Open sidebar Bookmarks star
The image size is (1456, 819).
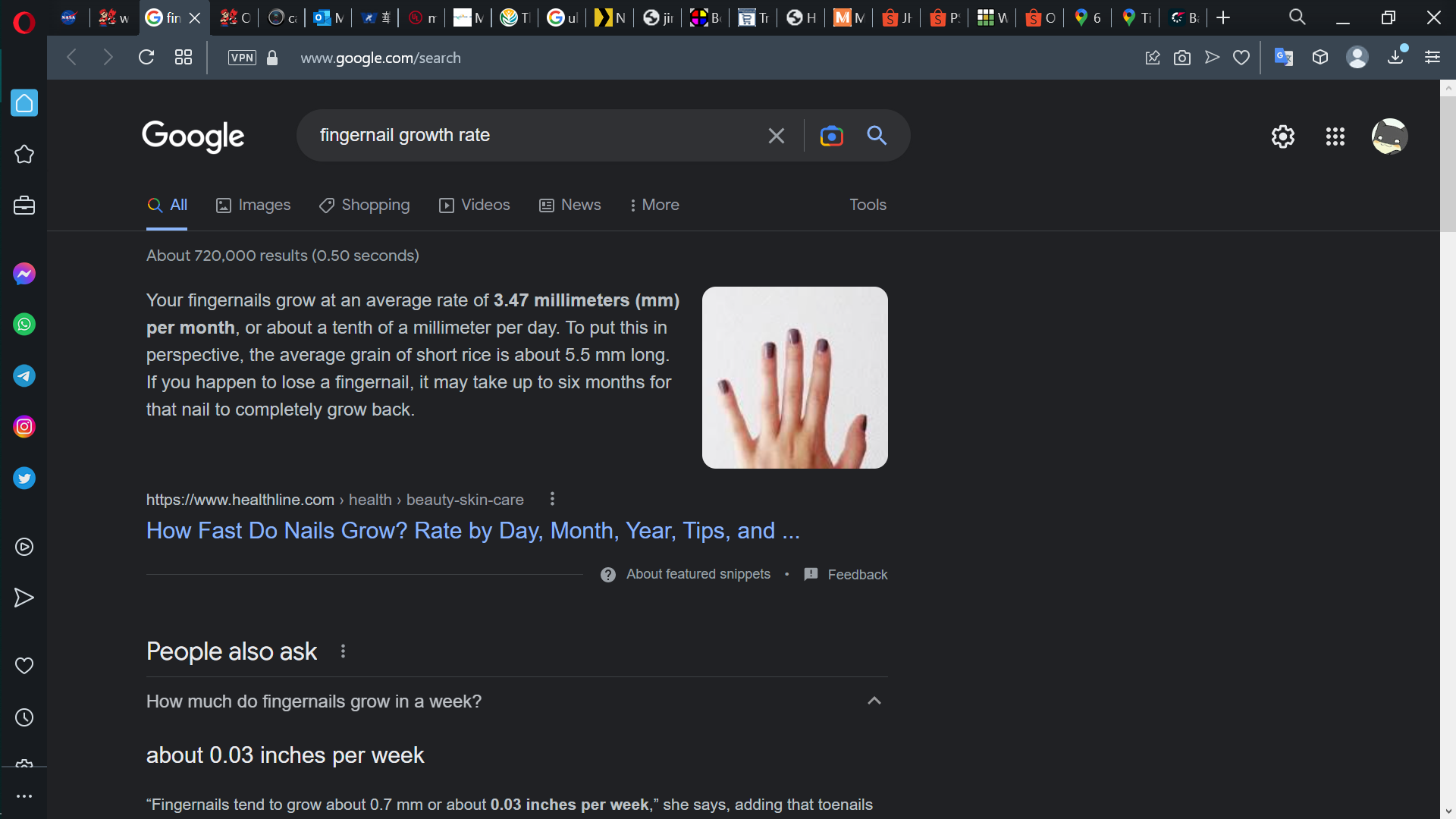coord(24,155)
